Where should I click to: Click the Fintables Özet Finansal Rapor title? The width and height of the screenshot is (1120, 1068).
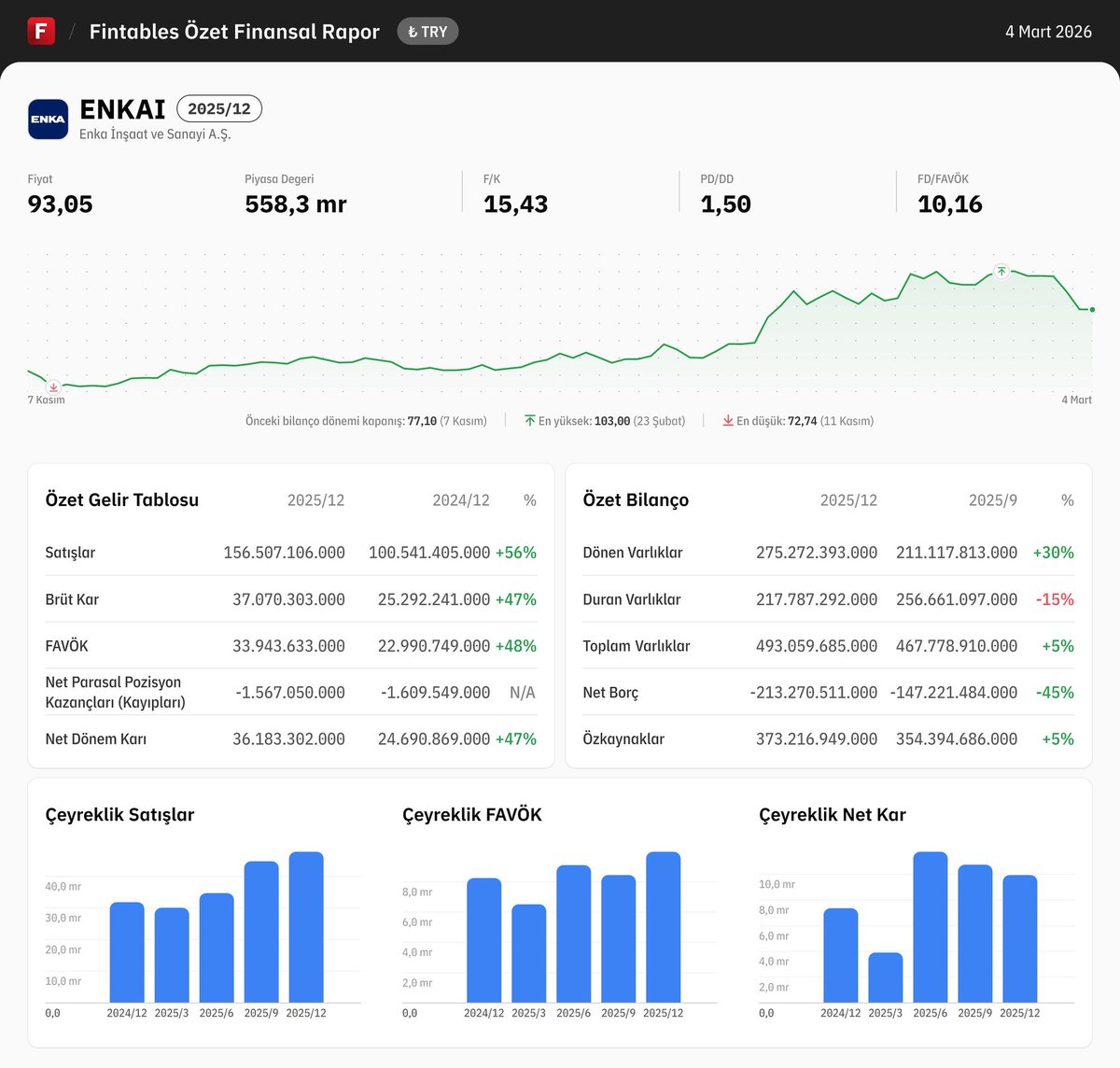234,32
